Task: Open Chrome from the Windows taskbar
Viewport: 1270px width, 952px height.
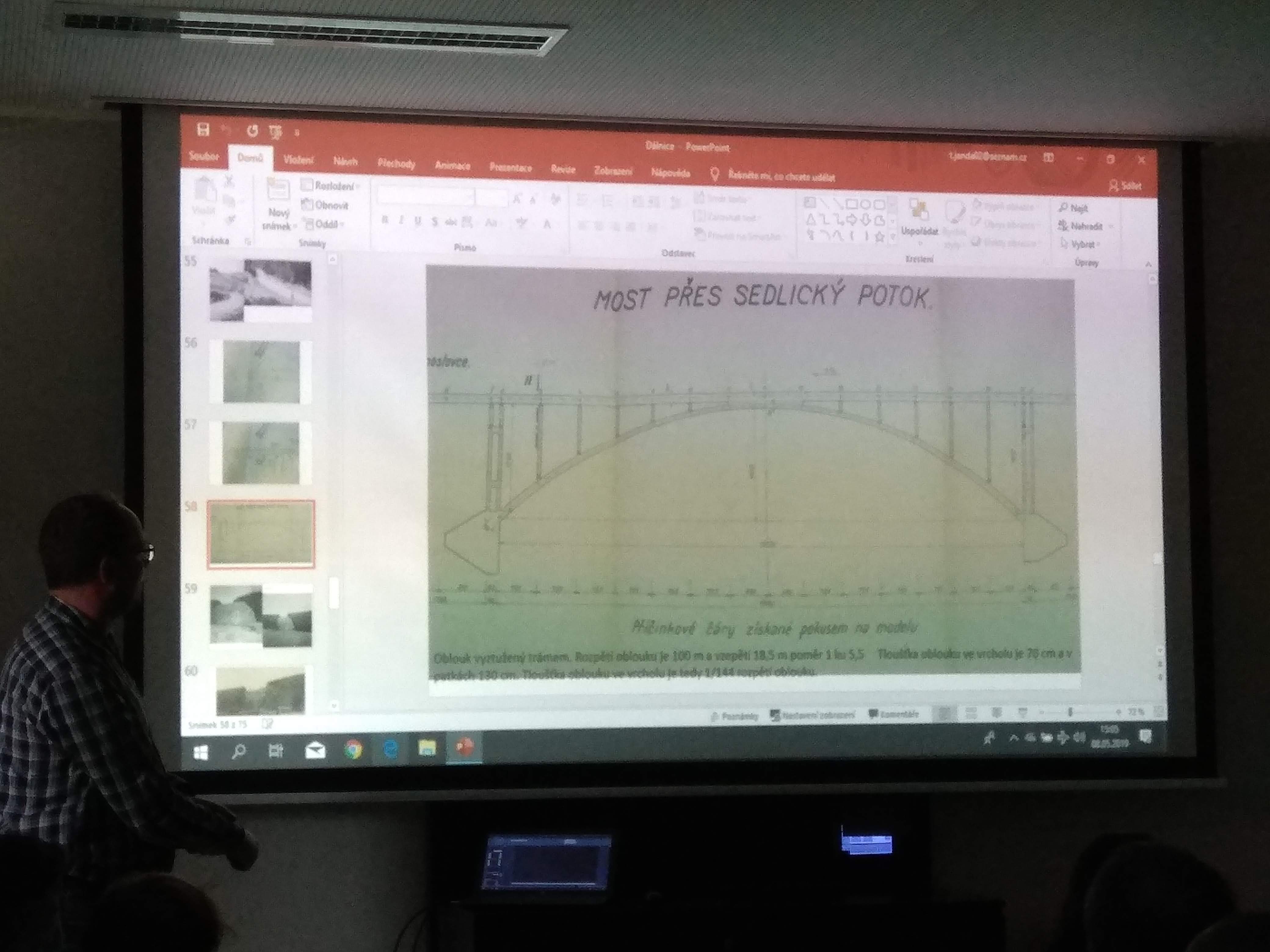Action: click(354, 749)
